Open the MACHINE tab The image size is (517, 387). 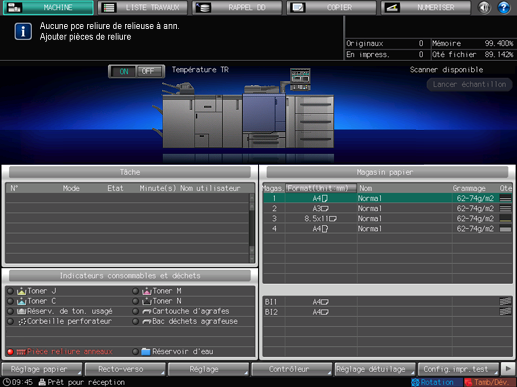pos(48,7)
